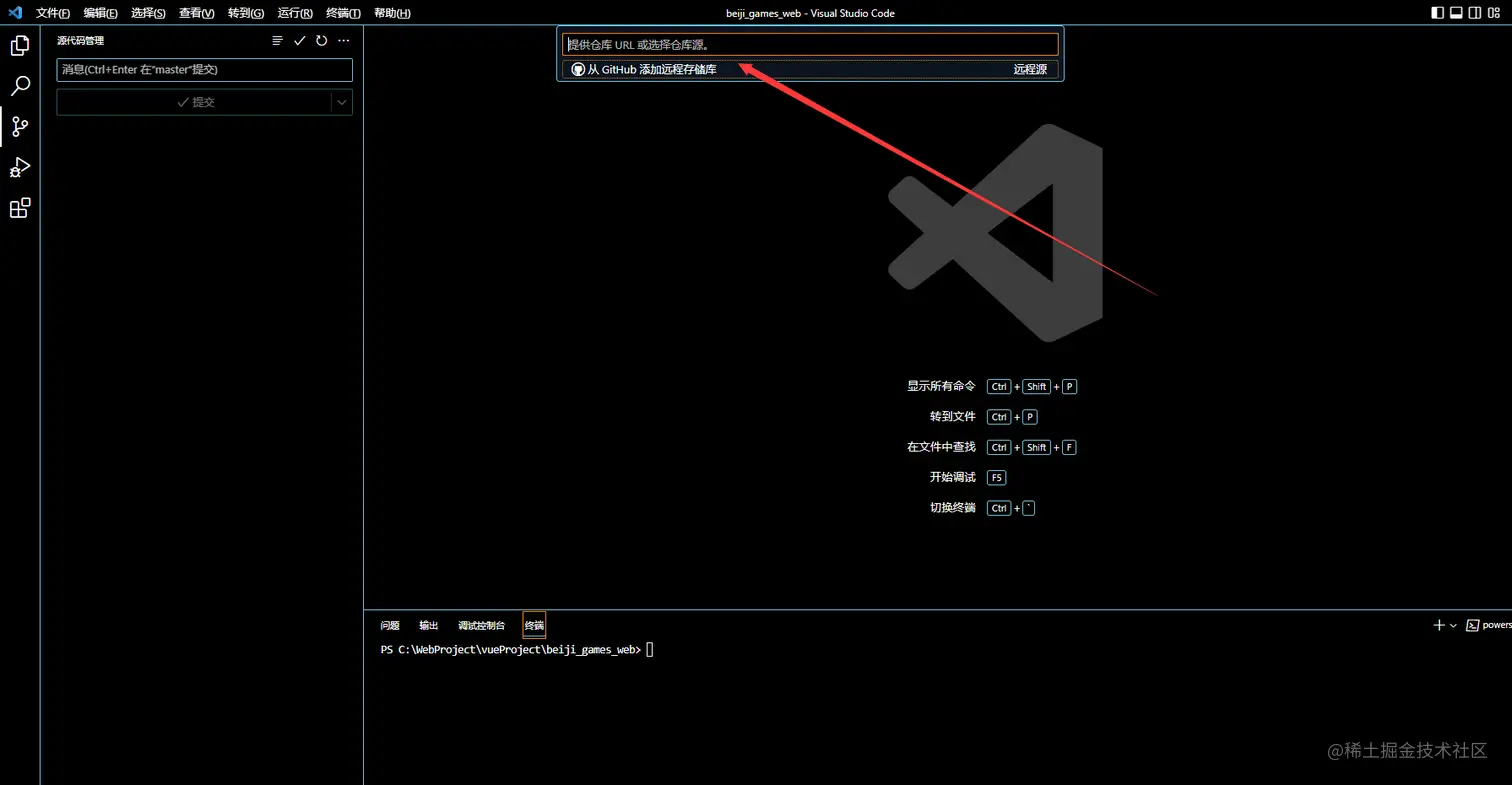
Task: Open the 帮助(H) menu
Action: [x=392, y=13]
